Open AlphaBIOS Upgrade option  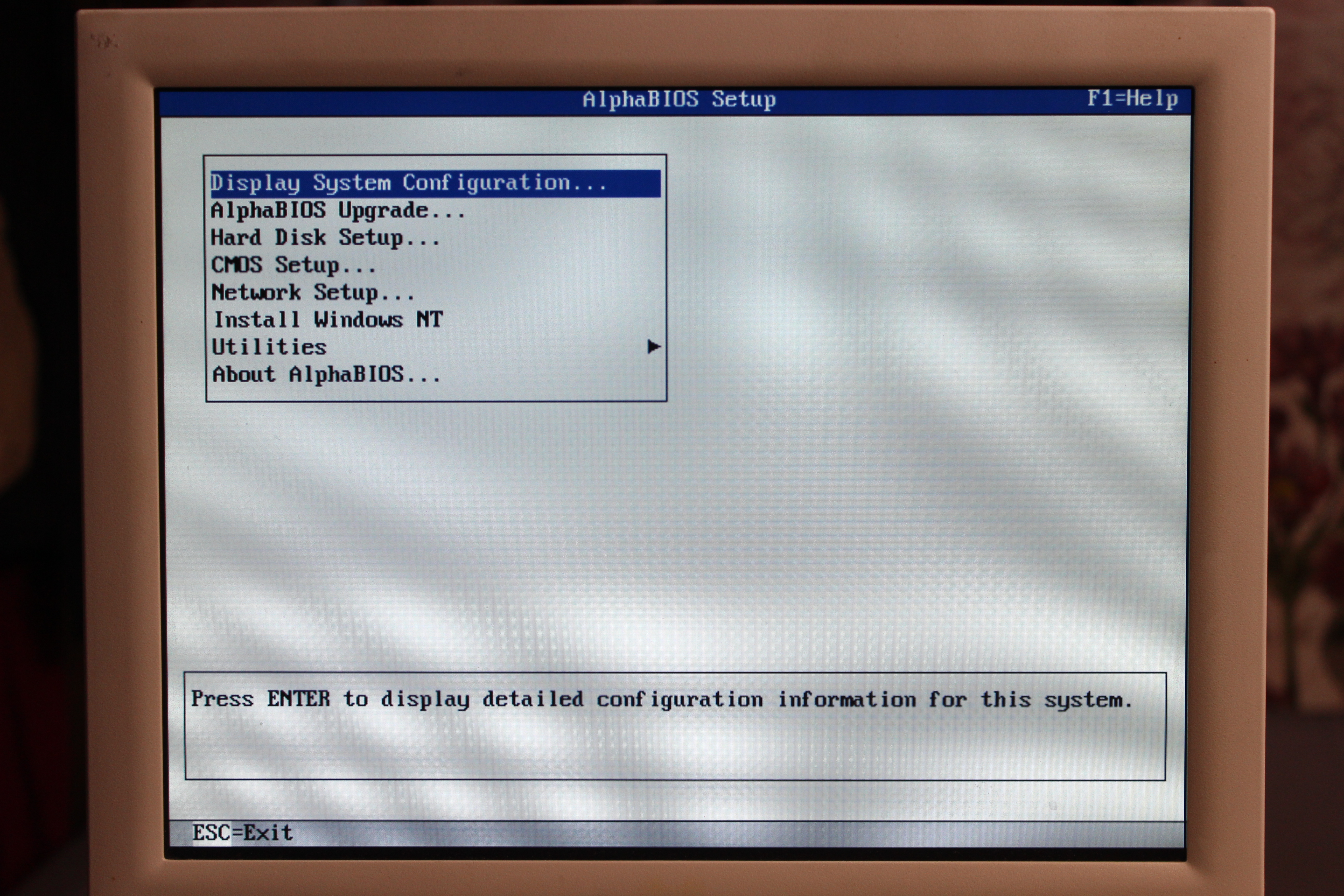coord(338,211)
